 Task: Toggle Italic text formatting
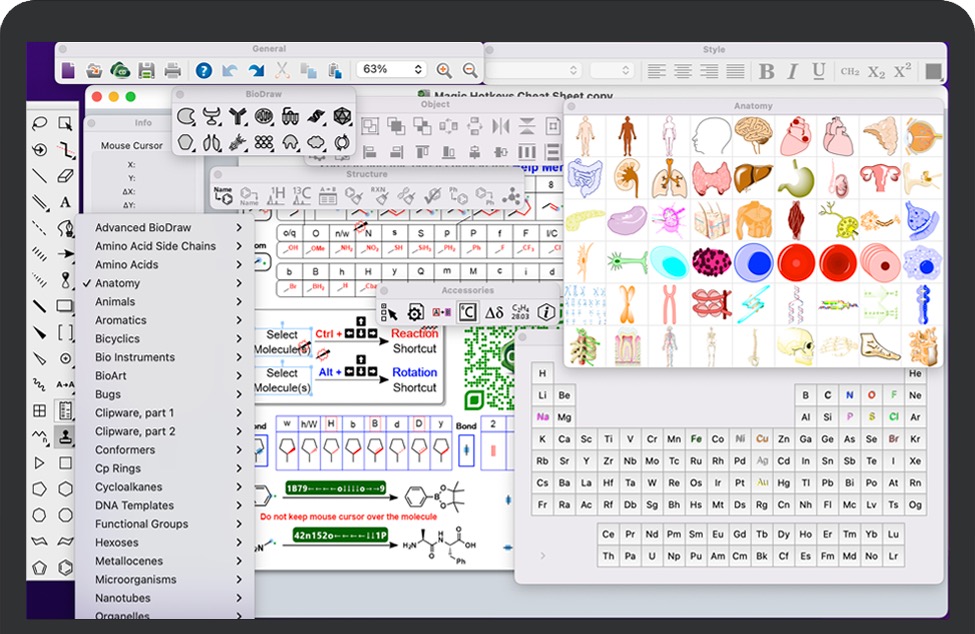tap(793, 71)
